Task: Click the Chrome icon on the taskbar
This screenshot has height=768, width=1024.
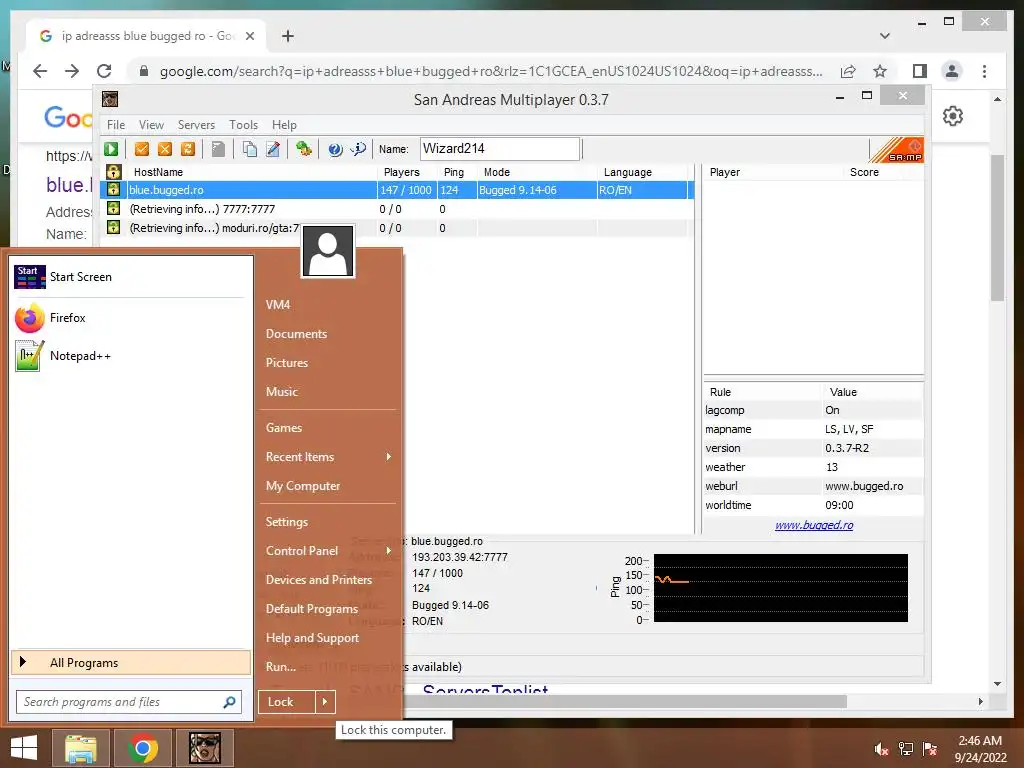Action: (x=143, y=748)
